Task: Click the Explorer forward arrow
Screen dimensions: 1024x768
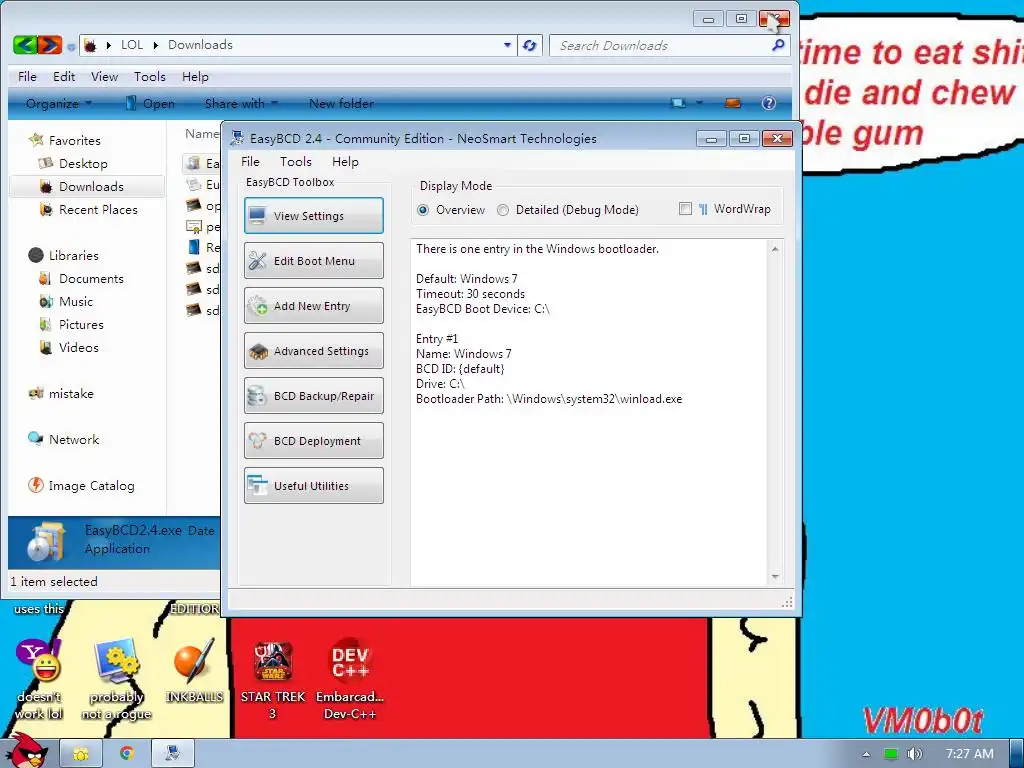Action: (50, 44)
